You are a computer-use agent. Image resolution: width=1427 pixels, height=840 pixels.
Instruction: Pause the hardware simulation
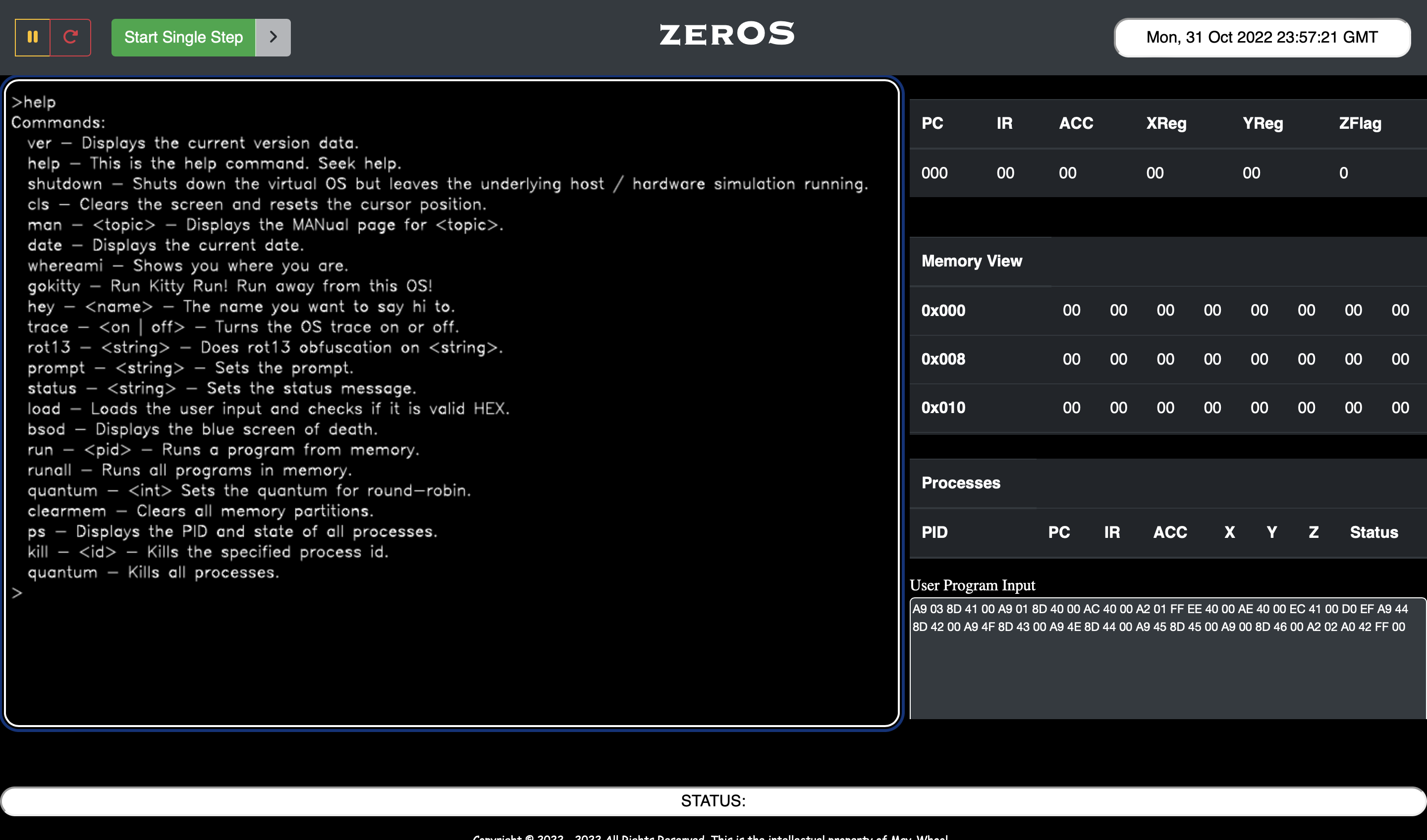tap(32, 37)
